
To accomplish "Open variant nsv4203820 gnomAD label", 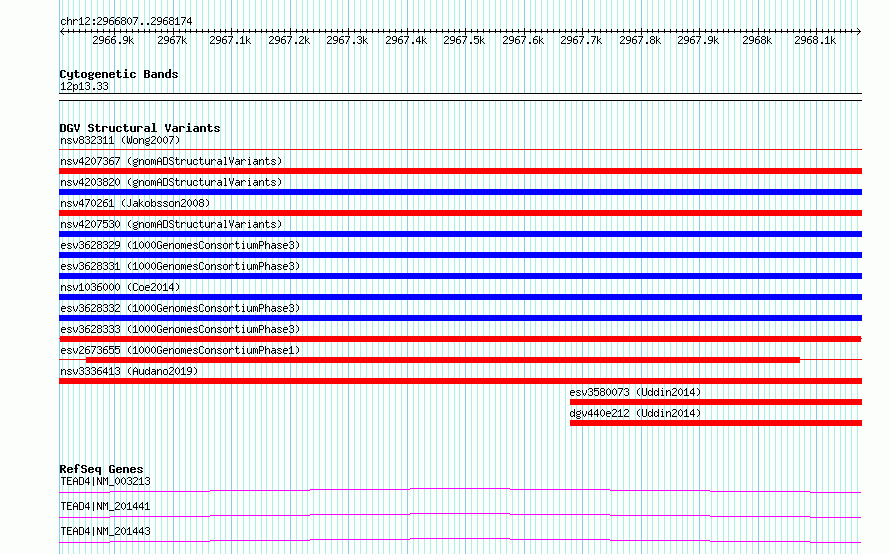I will (x=171, y=182).
